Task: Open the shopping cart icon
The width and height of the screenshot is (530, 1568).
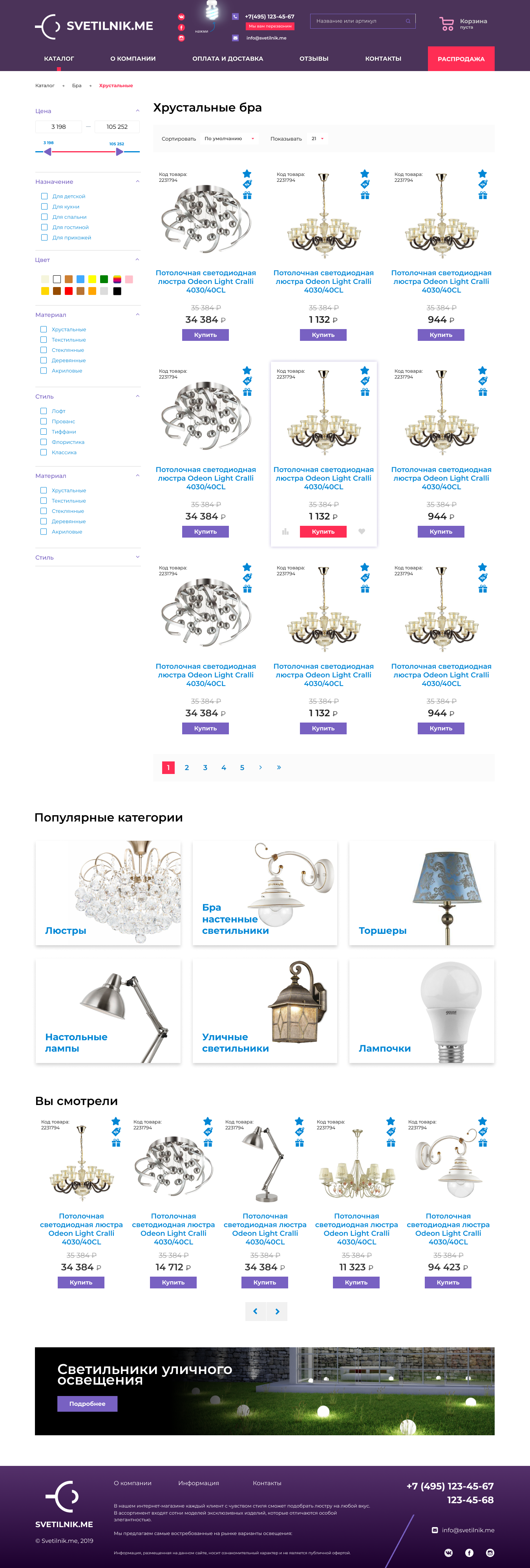Action: click(447, 24)
